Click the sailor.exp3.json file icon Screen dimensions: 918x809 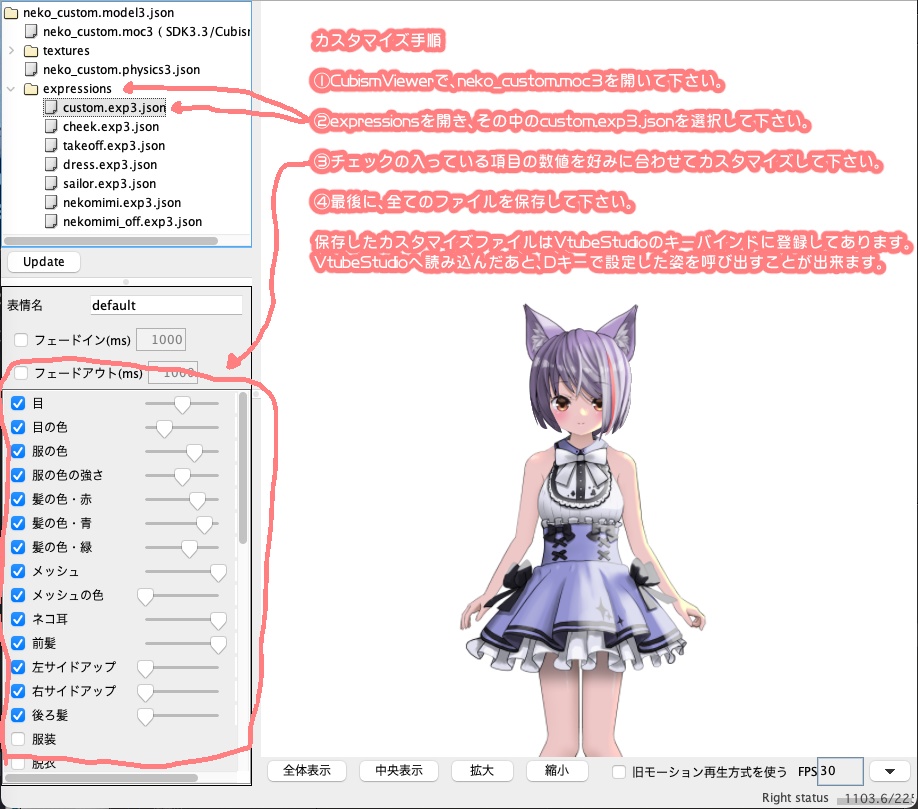(x=52, y=184)
